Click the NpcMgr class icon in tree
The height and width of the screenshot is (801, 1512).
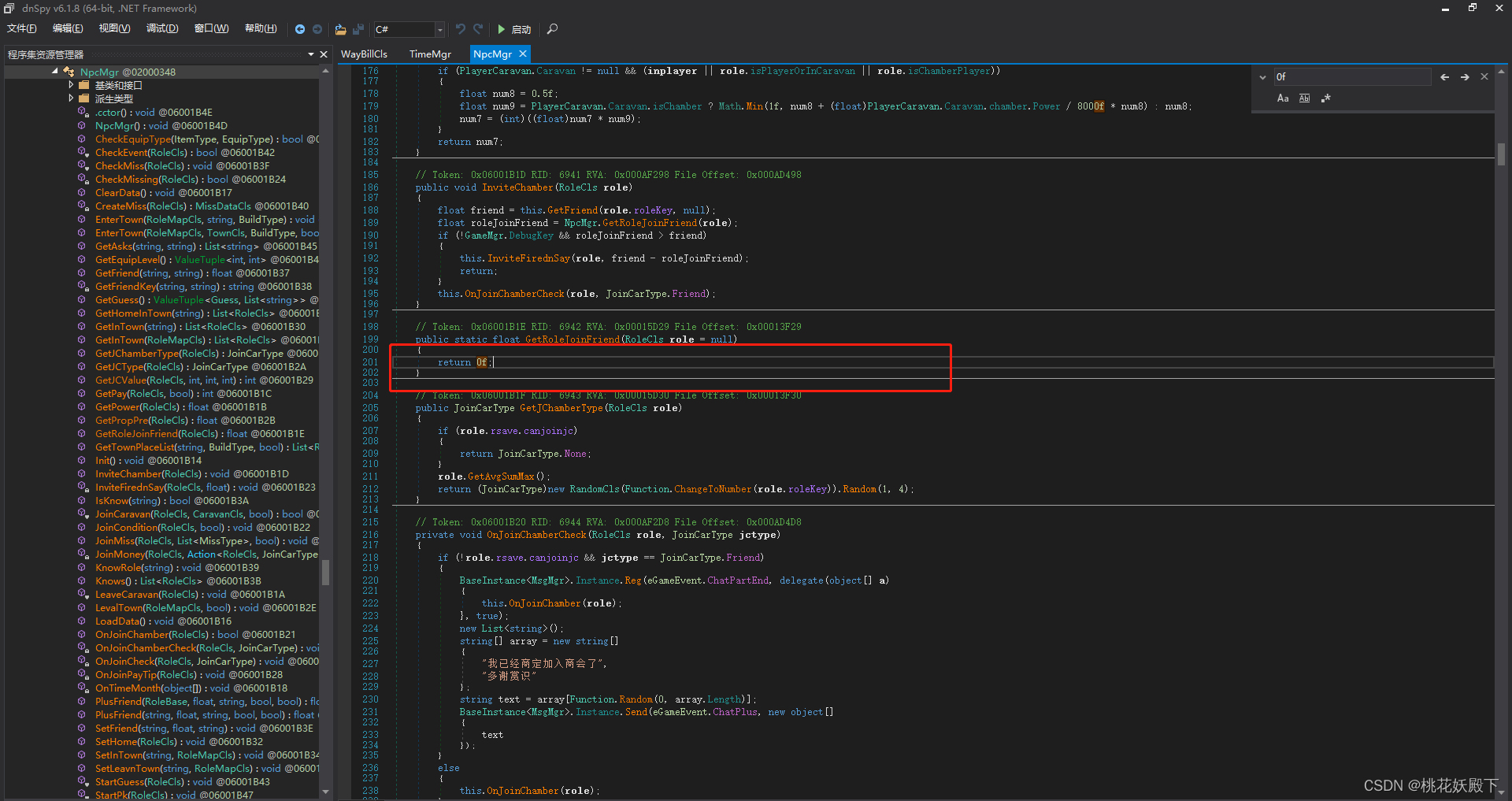pyautogui.click(x=69, y=72)
